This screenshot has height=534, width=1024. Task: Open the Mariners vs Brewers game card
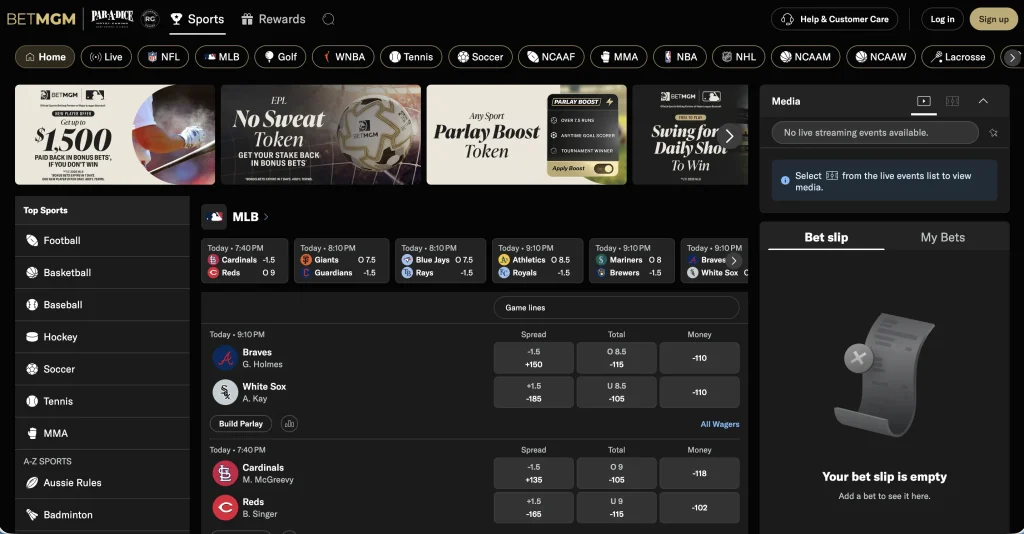point(632,260)
